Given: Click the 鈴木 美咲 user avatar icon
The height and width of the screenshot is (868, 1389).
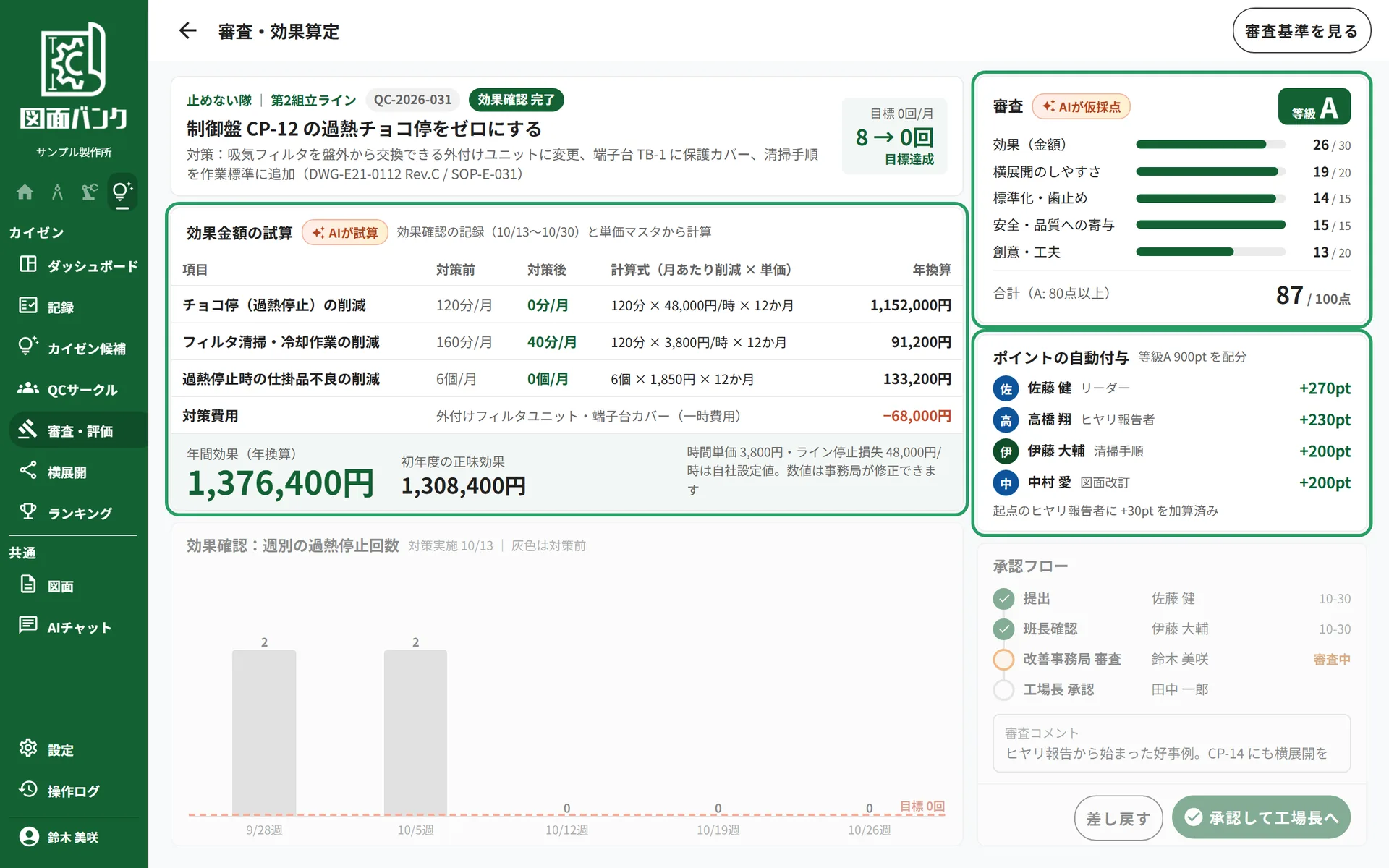Looking at the screenshot, I should click(29, 837).
